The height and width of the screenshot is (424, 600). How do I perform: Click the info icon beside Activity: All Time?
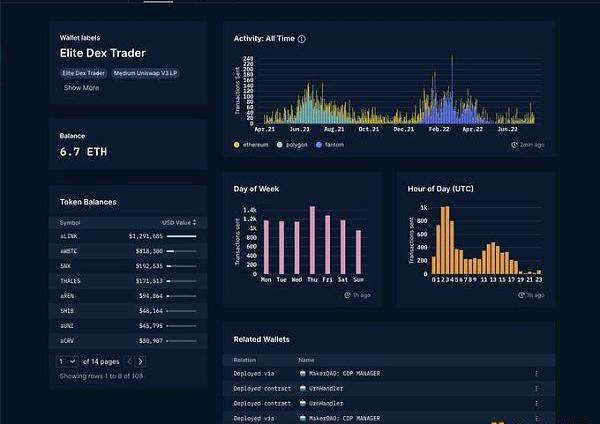coord(302,39)
